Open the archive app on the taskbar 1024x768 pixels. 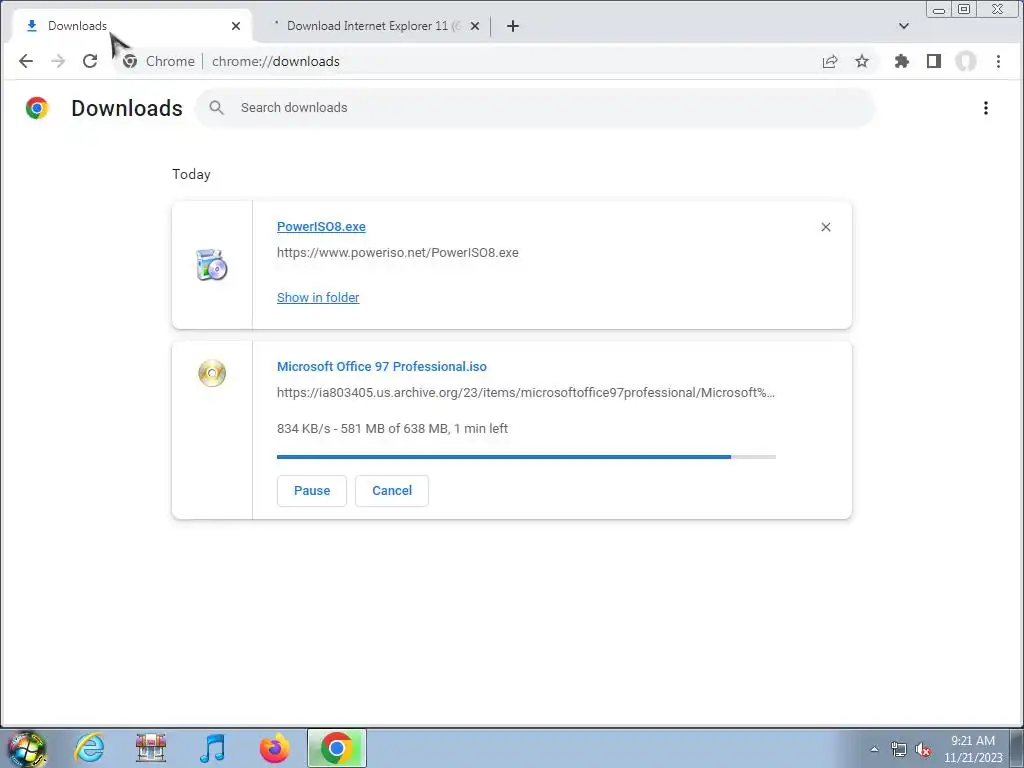[x=151, y=748]
